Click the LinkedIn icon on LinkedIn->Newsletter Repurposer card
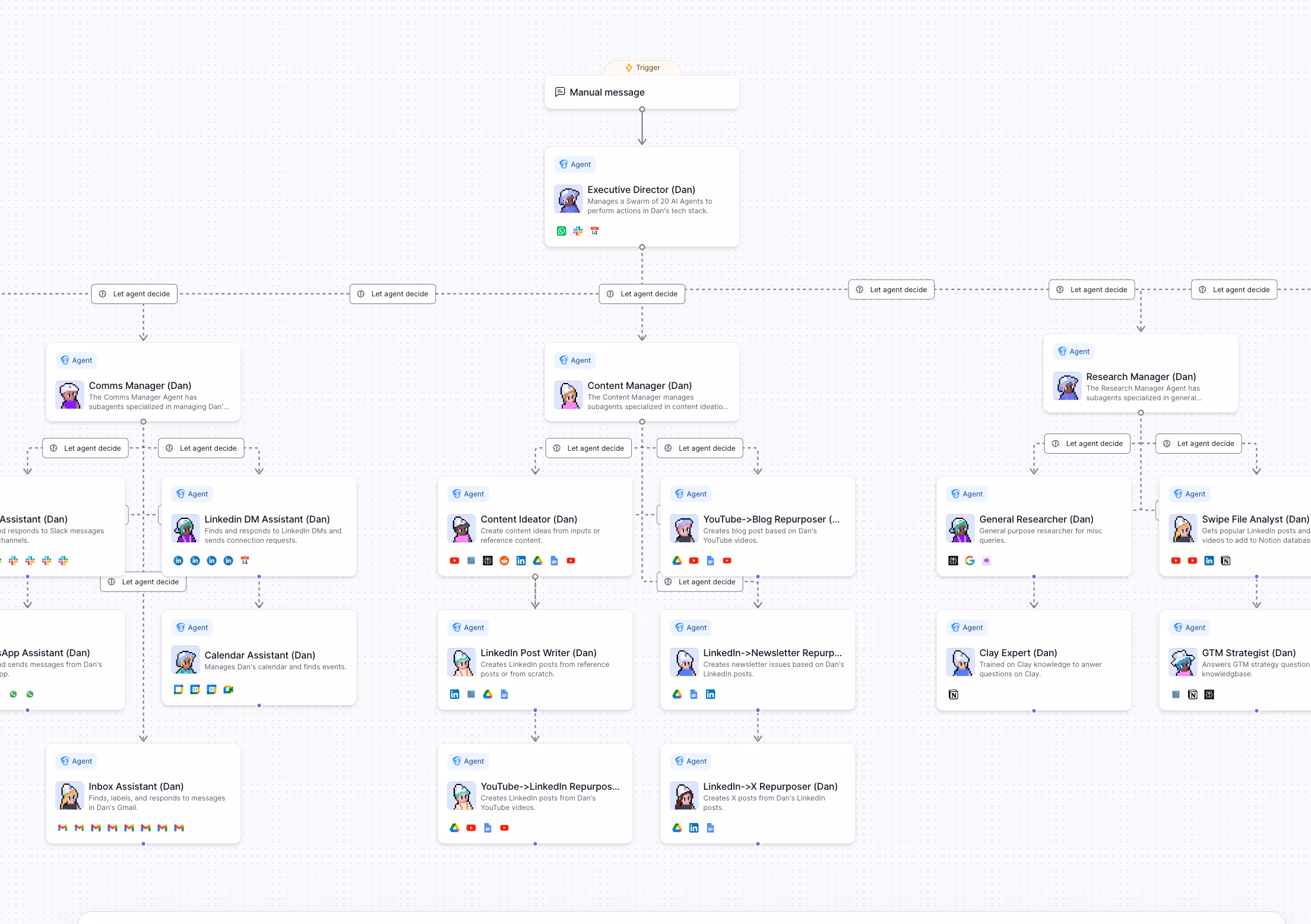Viewport: 1311px width, 924px height. point(710,694)
